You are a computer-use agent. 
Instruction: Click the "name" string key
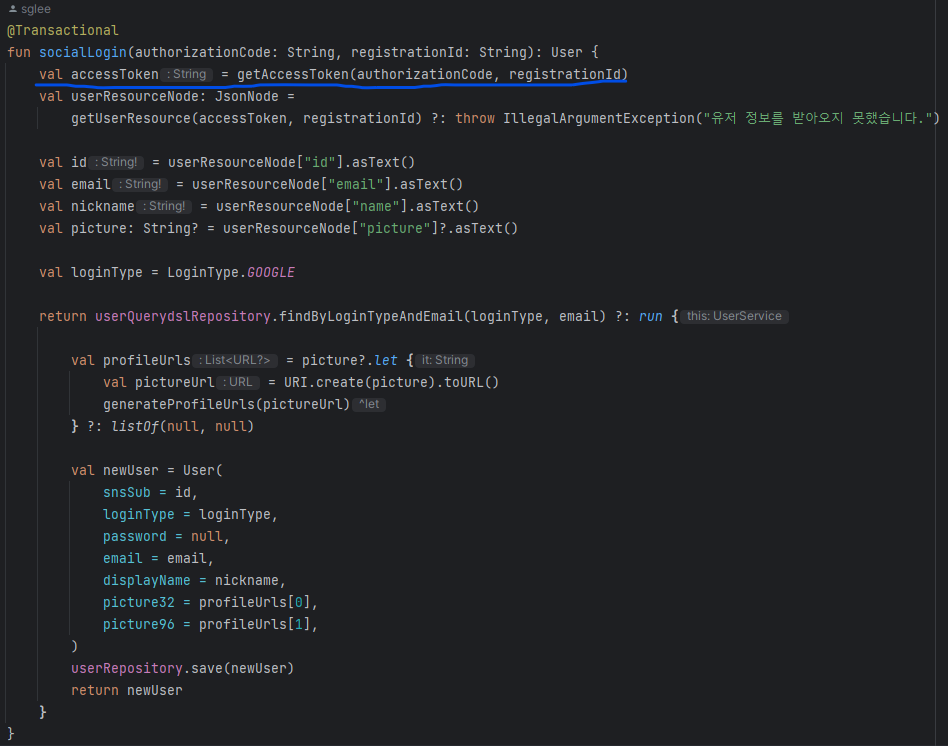[x=375, y=207]
